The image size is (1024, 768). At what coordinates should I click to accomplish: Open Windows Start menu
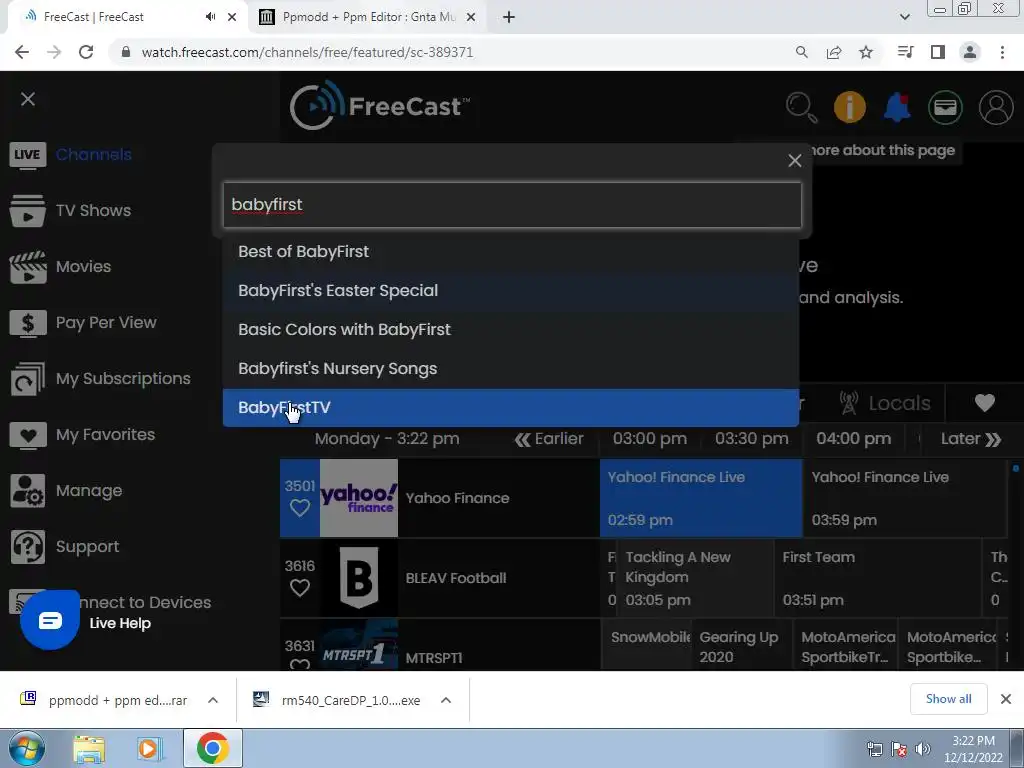tap(25, 748)
